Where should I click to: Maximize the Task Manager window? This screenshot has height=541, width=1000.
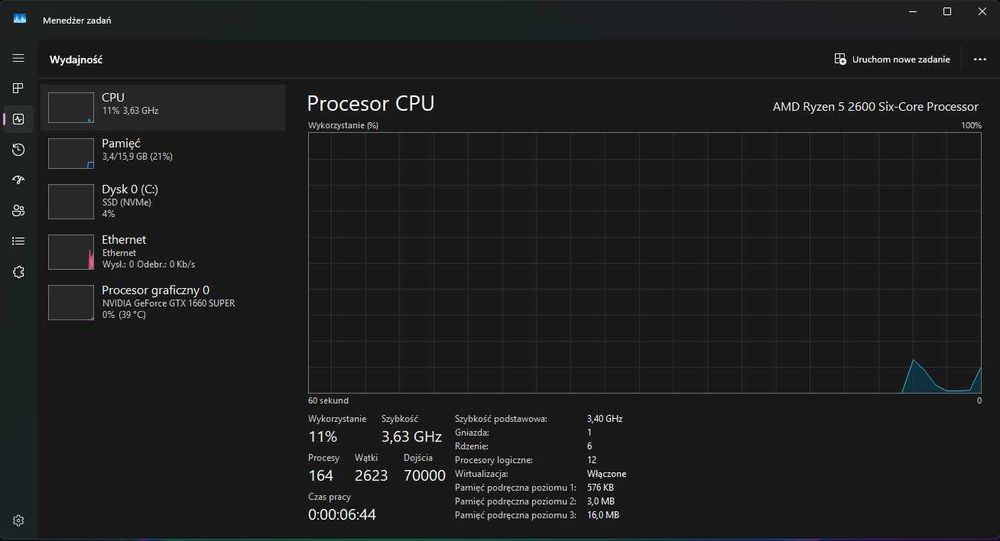coord(947,11)
